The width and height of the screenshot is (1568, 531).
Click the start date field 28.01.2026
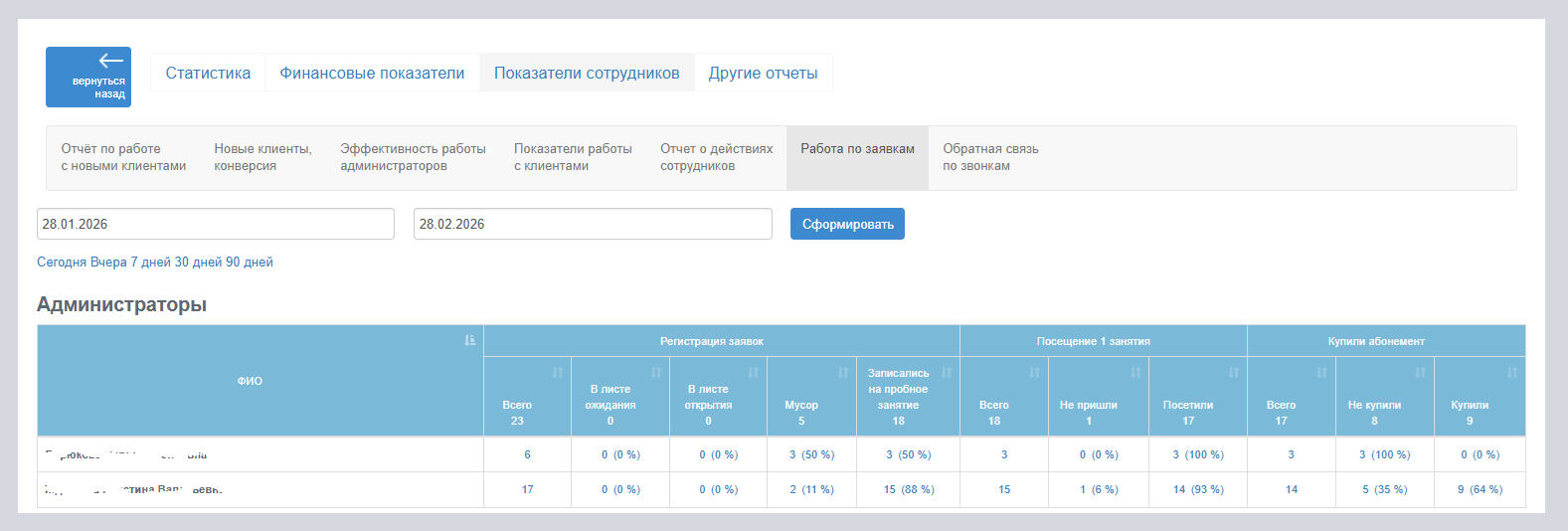[216, 224]
